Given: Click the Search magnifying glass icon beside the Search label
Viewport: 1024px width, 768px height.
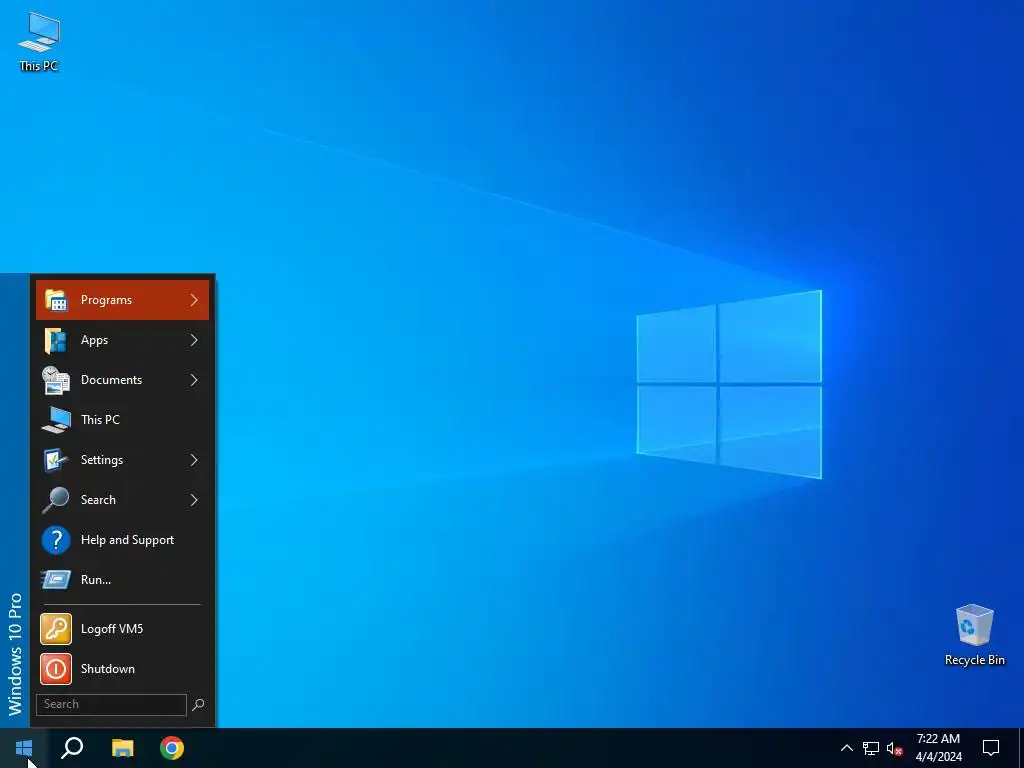Looking at the screenshot, I should tap(56, 500).
